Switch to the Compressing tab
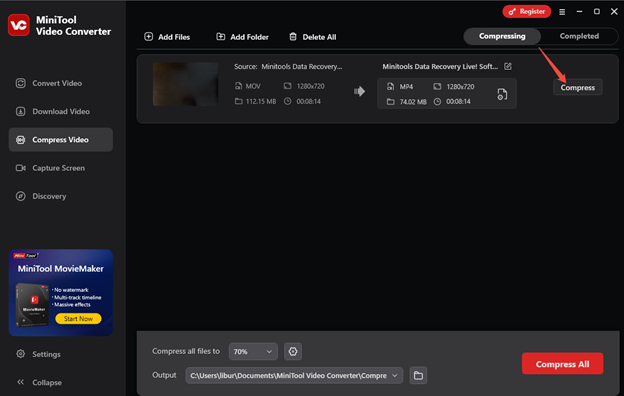This screenshot has height=396, width=624. pyautogui.click(x=502, y=36)
